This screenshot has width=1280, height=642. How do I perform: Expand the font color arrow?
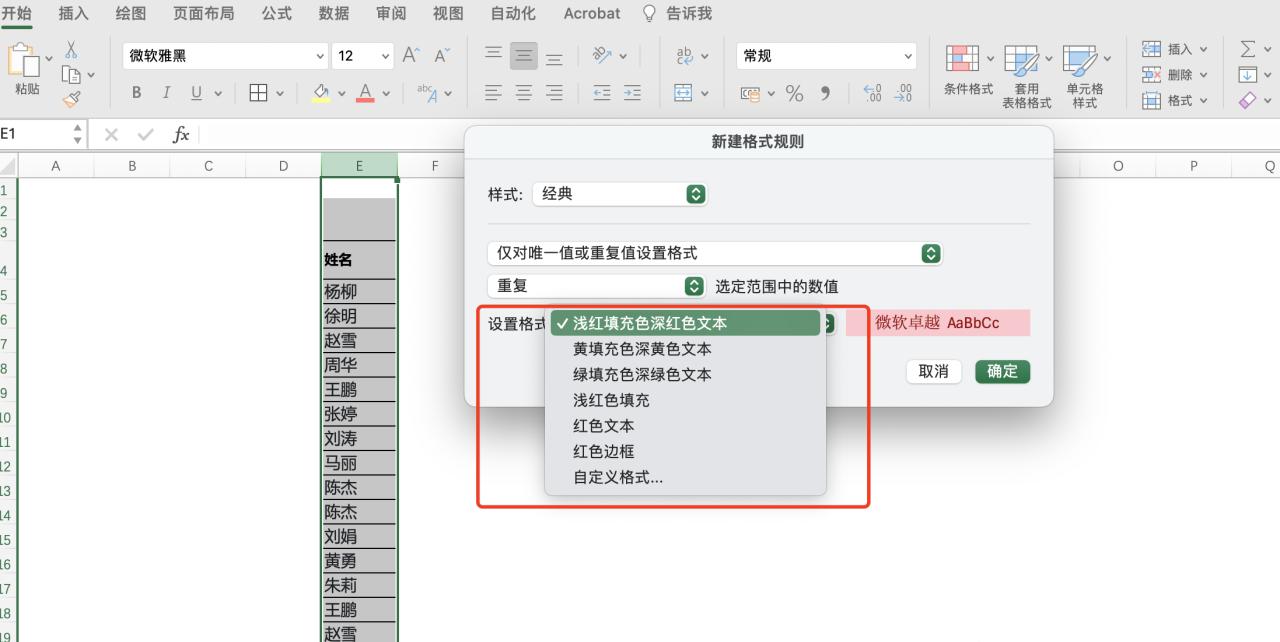pyautogui.click(x=386, y=93)
